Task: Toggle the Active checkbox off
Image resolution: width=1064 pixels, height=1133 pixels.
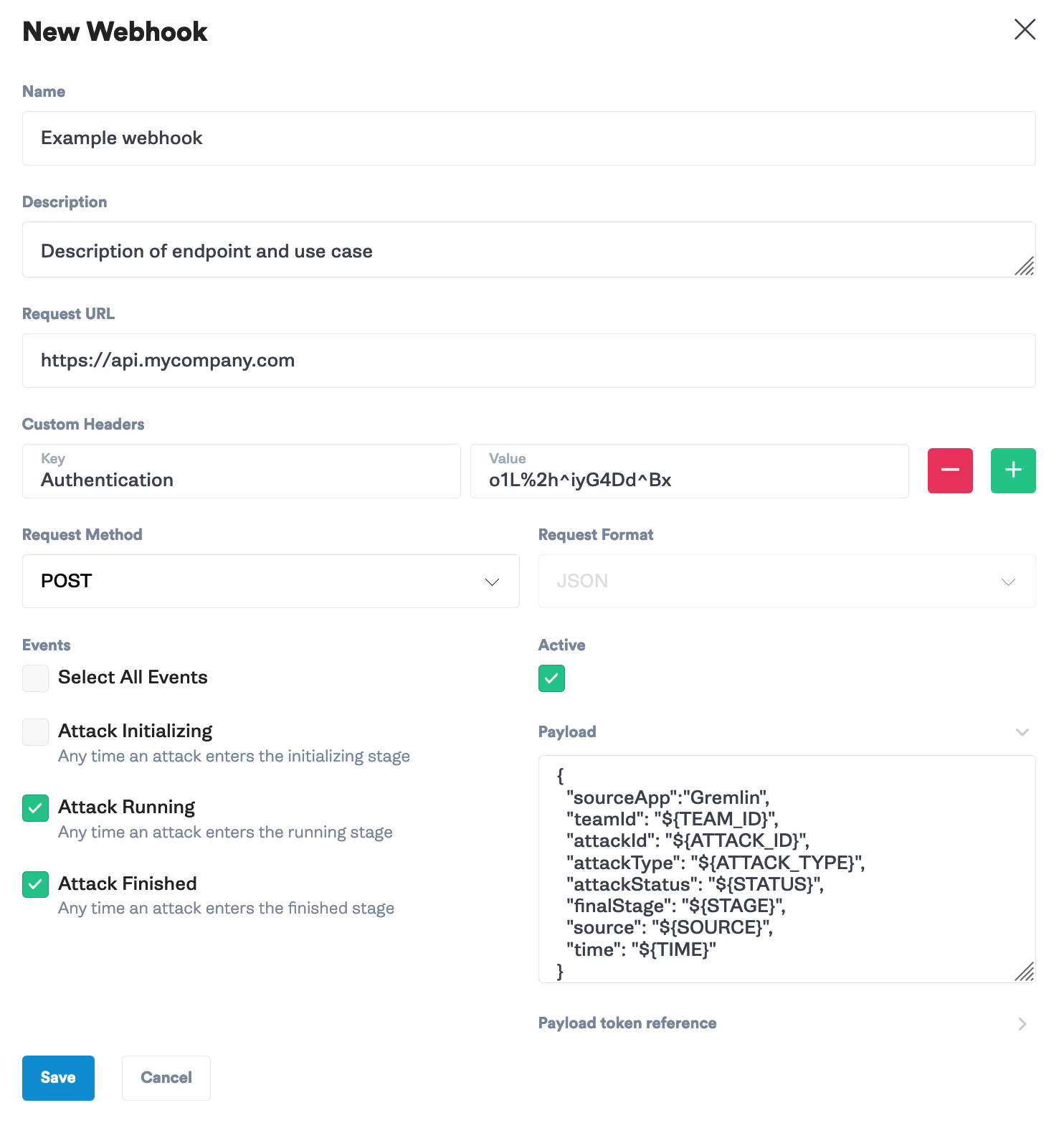Action: point(551,678)
